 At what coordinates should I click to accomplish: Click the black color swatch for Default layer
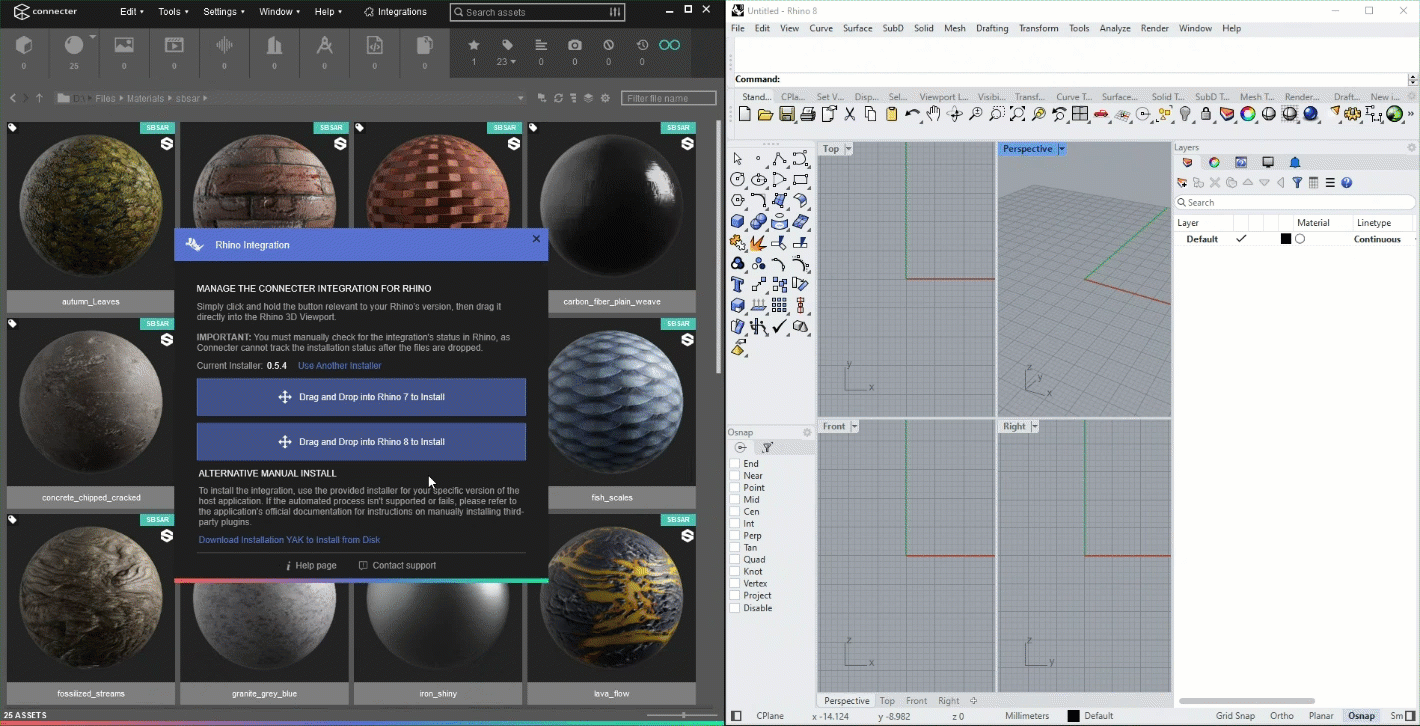1286,239
